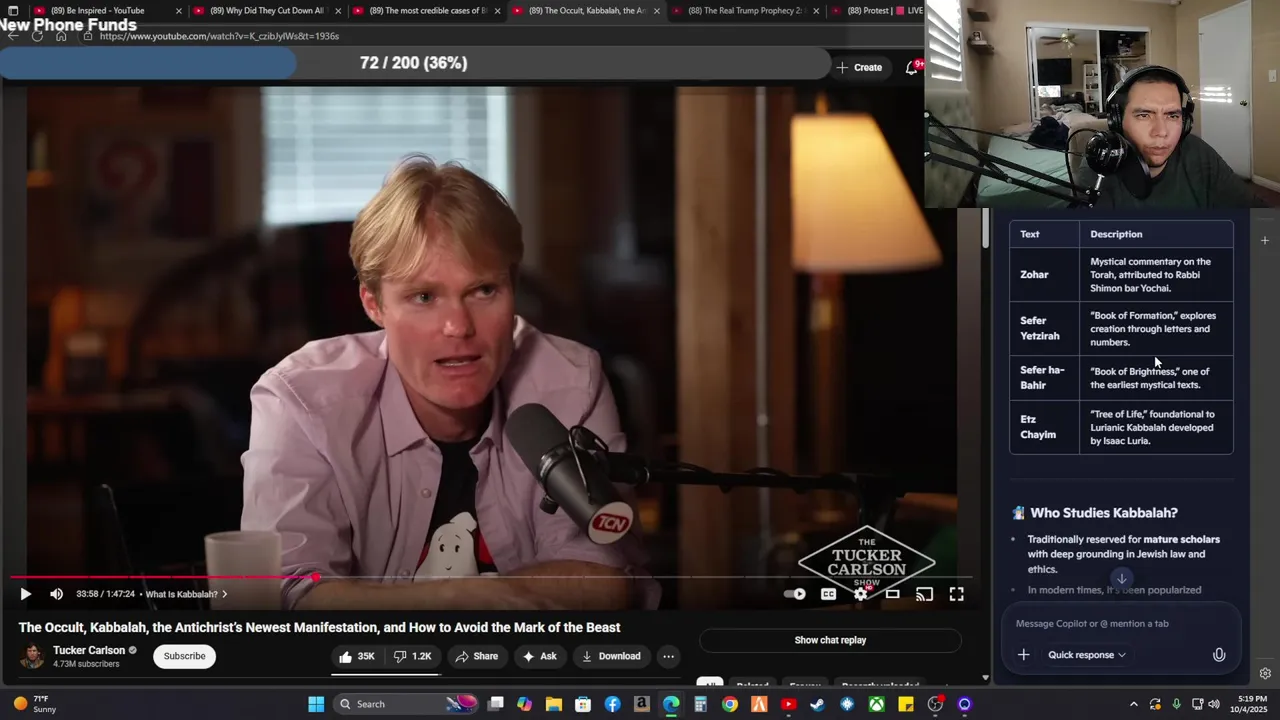Toggle the autoplay switch in player
The height and width of the screenshot is (720, 1280).
(795, 594)
